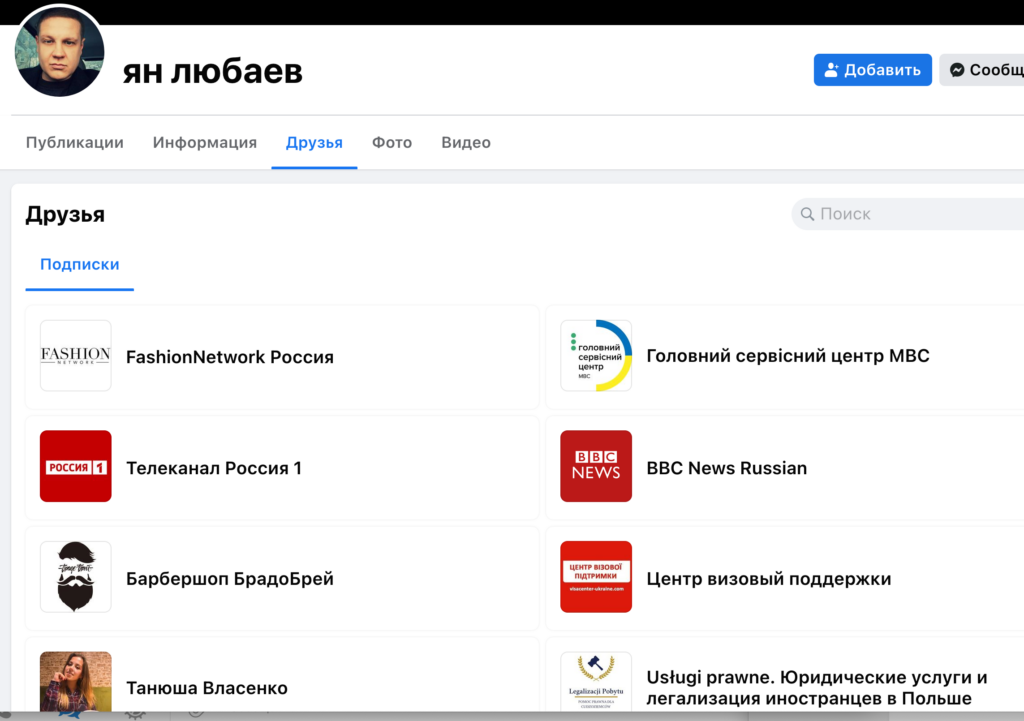Go to the Видео tab

coord(466,143)
